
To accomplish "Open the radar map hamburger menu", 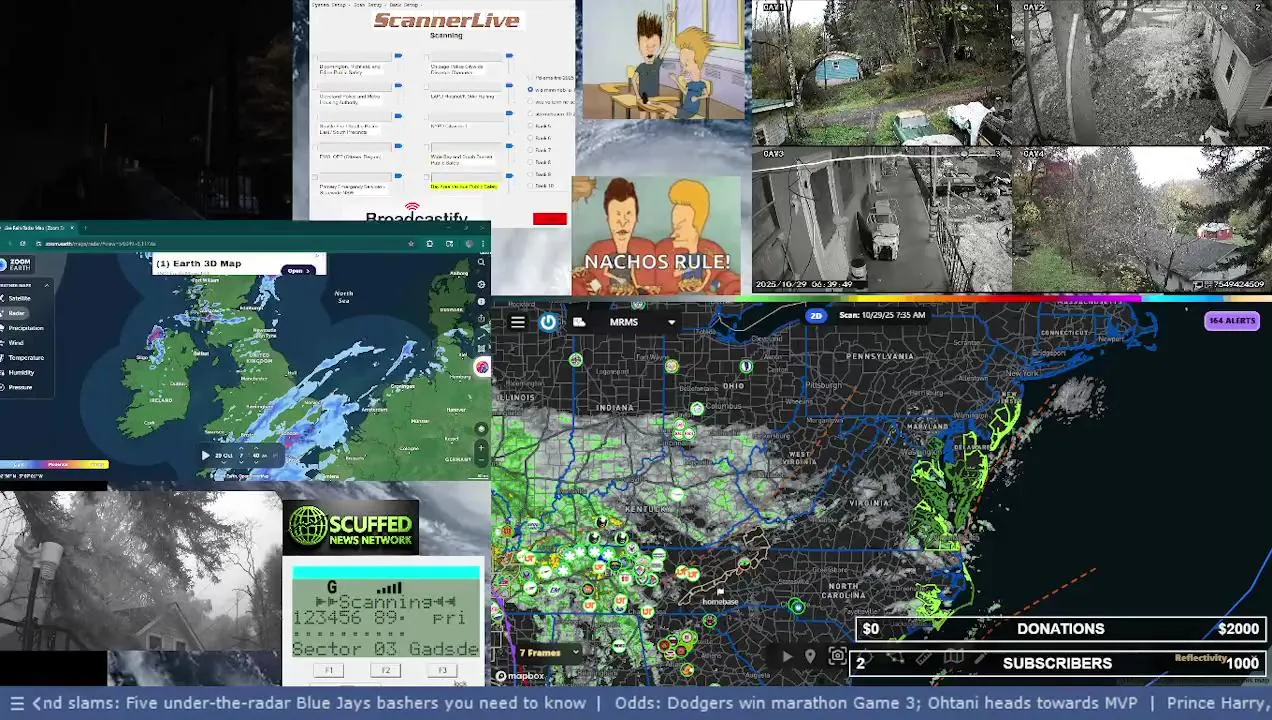I will click(x=517, y=322).
